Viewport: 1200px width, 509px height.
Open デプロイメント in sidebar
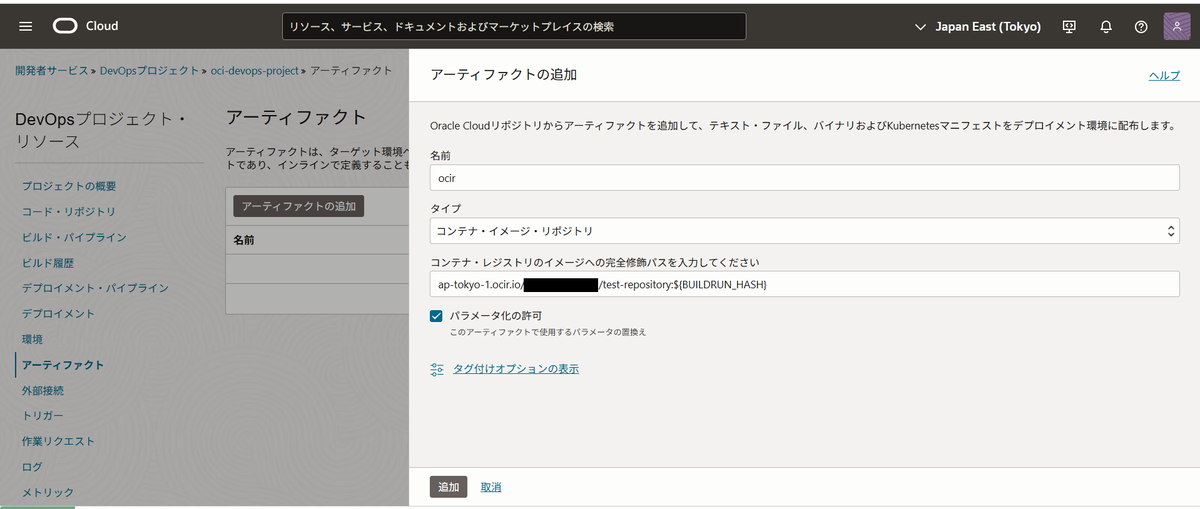coord(58,314)
